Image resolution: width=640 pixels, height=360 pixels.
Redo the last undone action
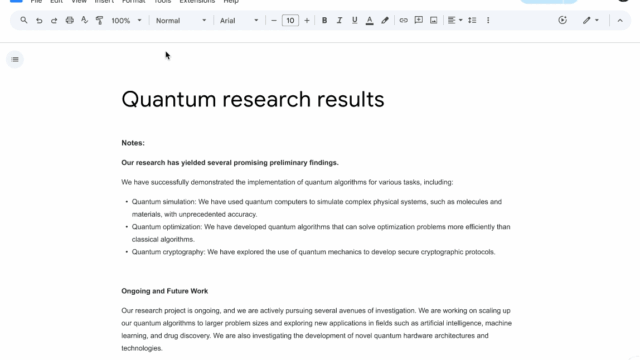[x=54, y=20]
